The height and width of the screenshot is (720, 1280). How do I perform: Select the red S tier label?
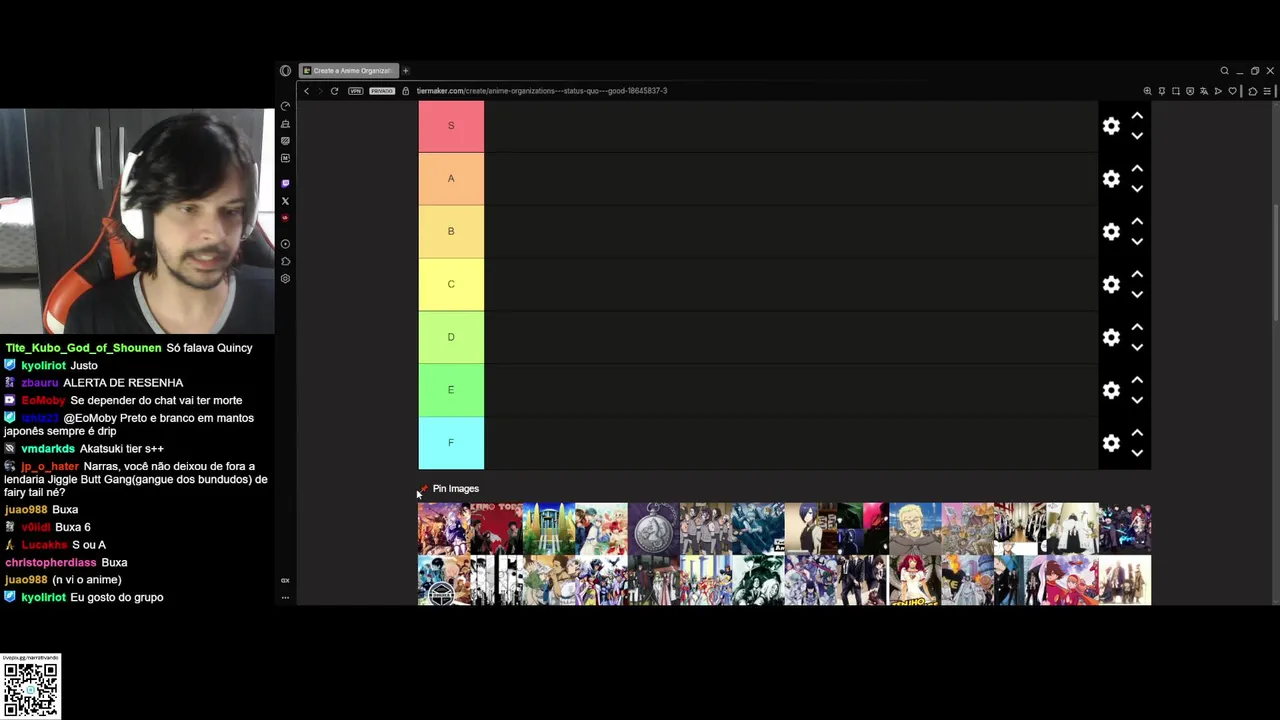(x=451, y=126)
